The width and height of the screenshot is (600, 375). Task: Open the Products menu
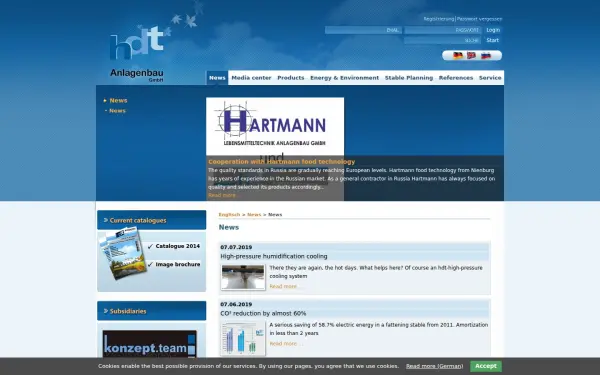coord(291,78)
